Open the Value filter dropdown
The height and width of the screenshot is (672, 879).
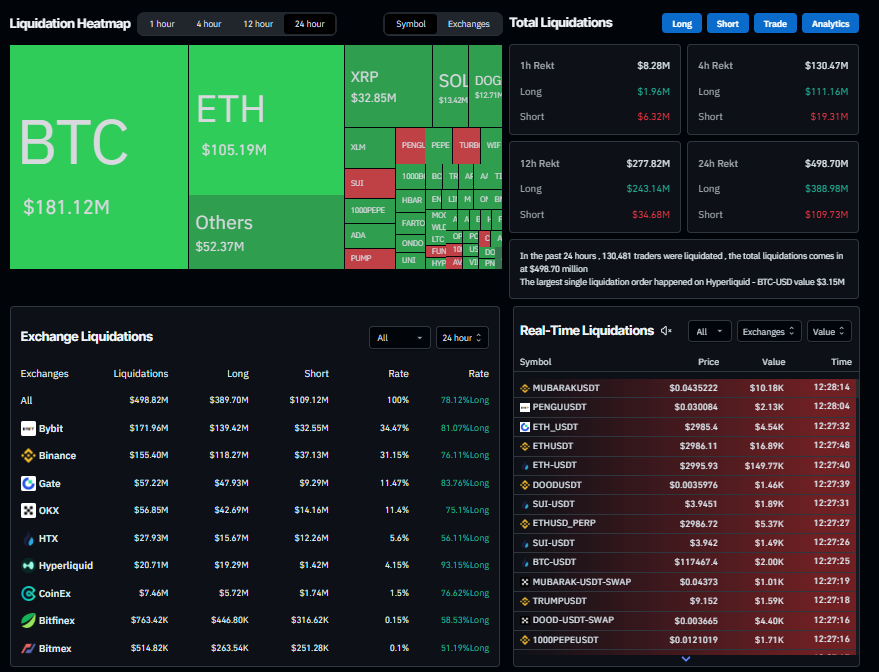(829, 331)
